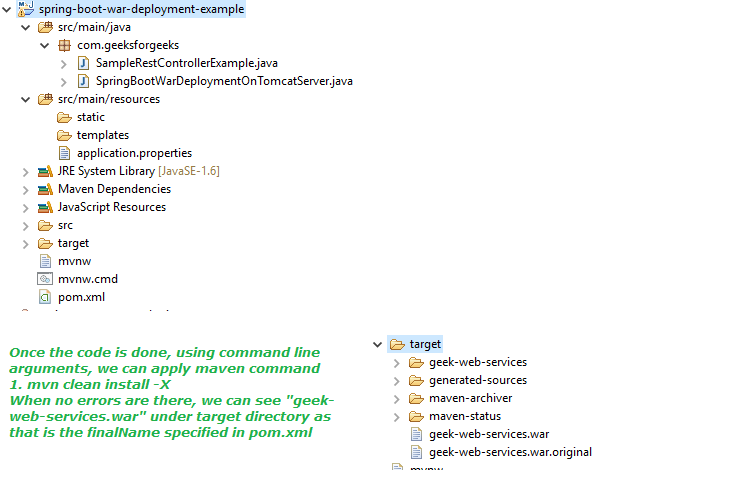The height and width of the screenshot is (501, 750).
Task: Select the com.geeksforgeeks label
Action: tap(128, 45)
